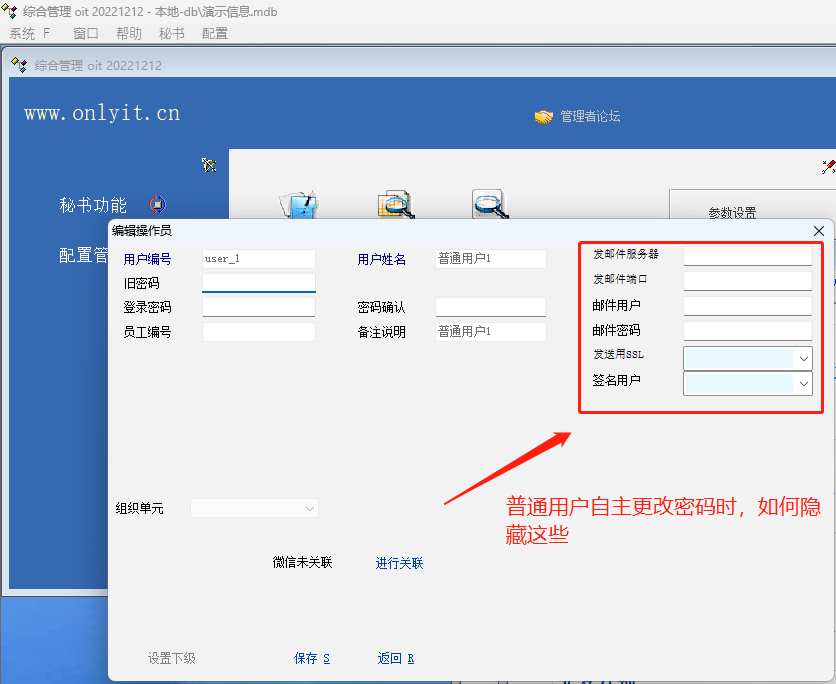Click the pin icon at the top-right edge
Viewport: 836px width, 684px height.
(827, 167)
